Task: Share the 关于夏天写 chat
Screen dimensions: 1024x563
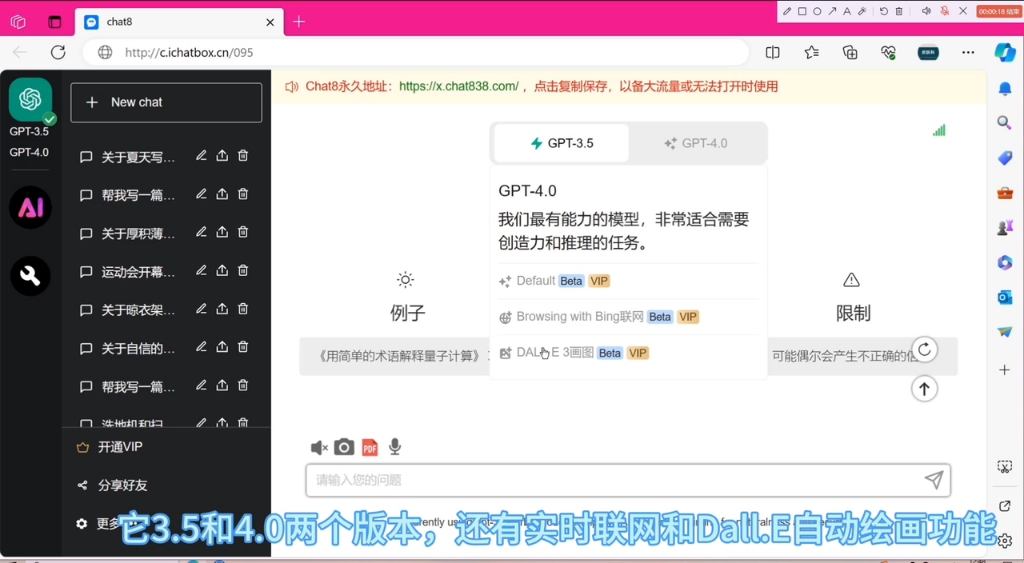Action: 222,155
